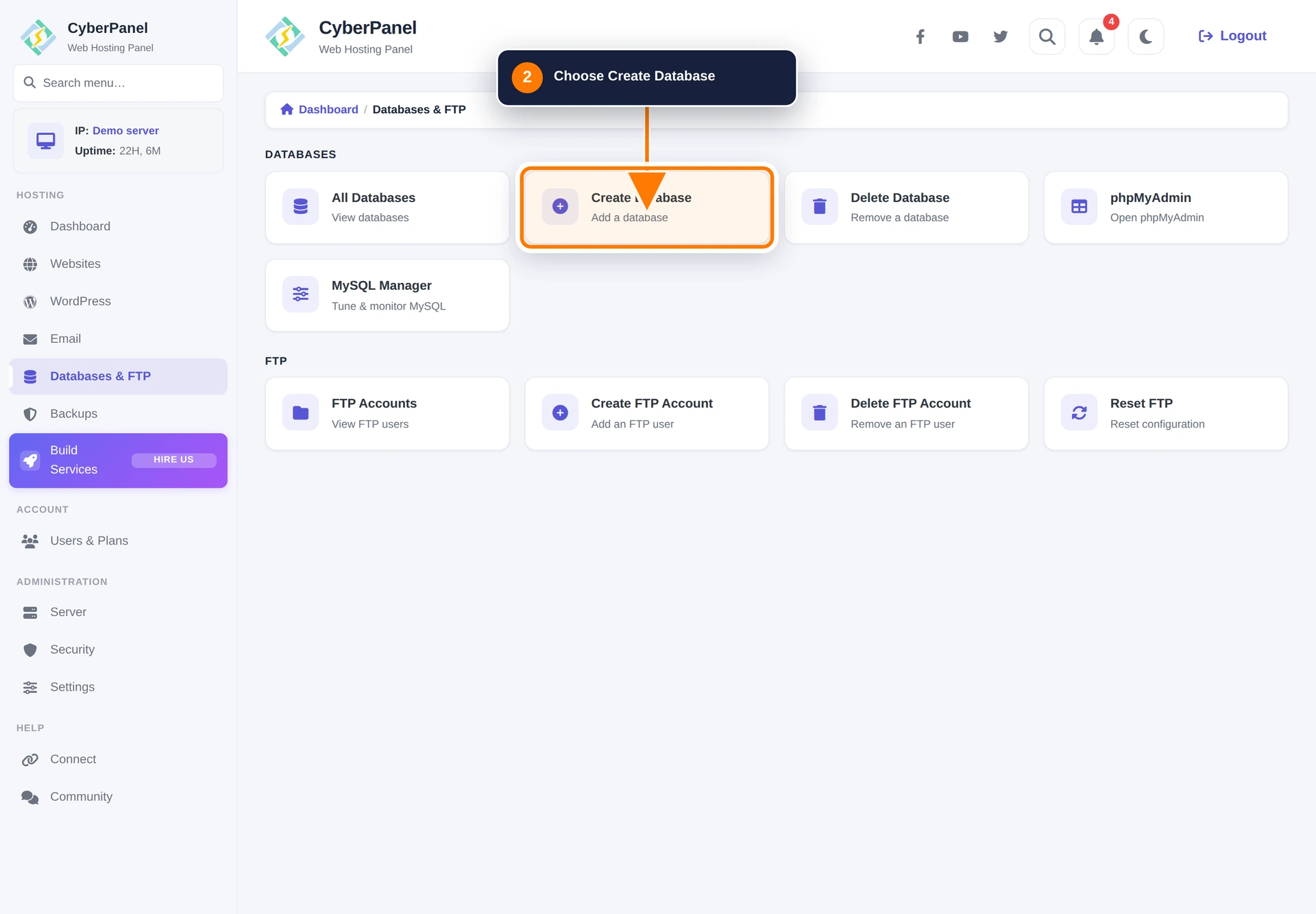
Task: Click the breadcrumb home icon
Action: click(287, 110)
